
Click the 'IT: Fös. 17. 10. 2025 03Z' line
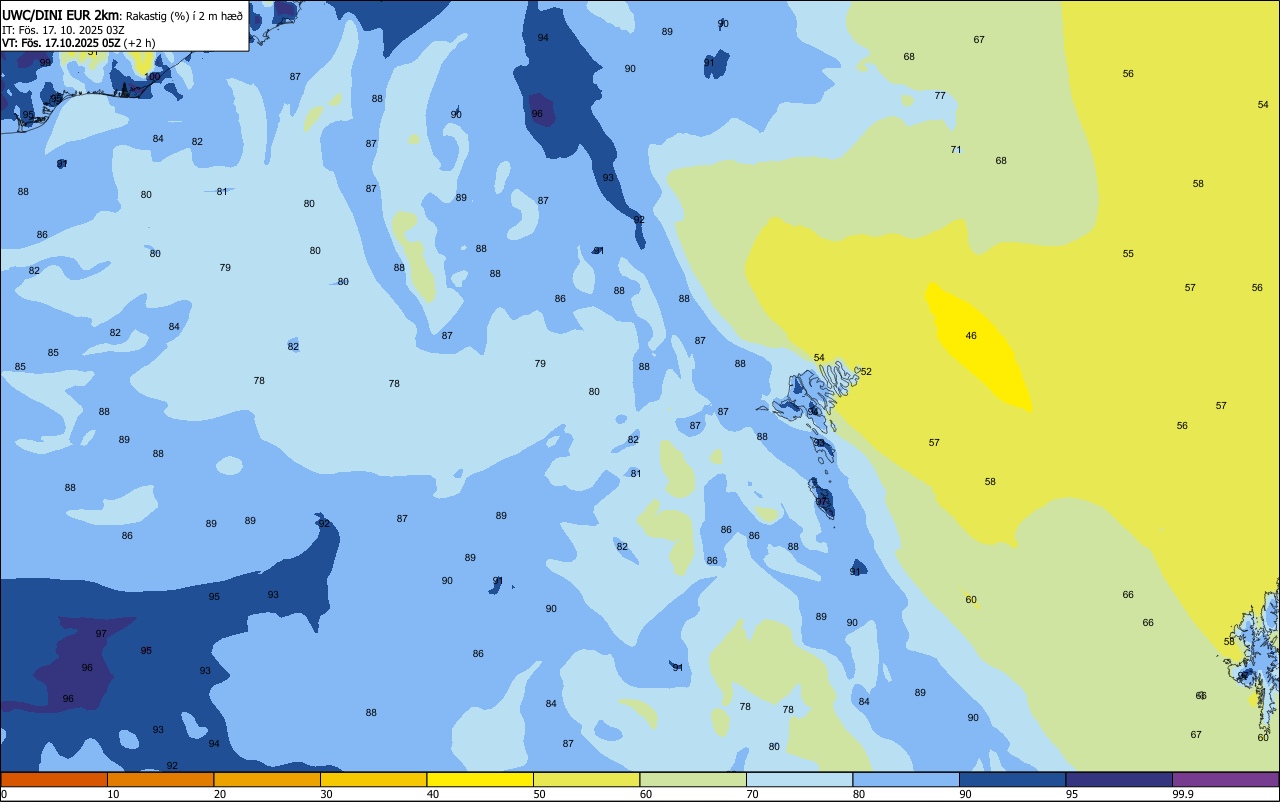pos(63,30)
